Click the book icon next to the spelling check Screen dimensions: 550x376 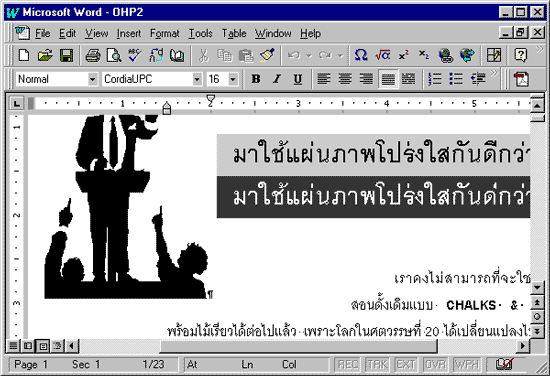pos(177,55)
